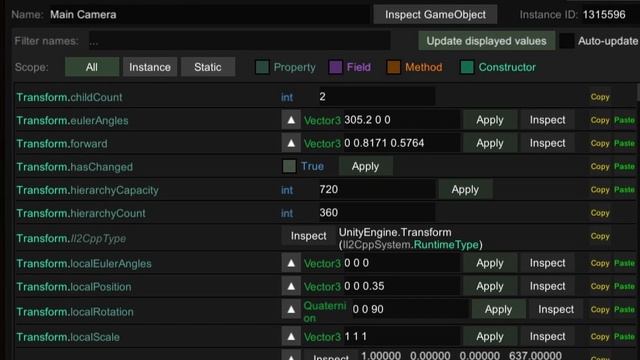This screenshot has height=360, width=640.
Task: Apply the Transform.localPosition value
Action: point(490,287)
